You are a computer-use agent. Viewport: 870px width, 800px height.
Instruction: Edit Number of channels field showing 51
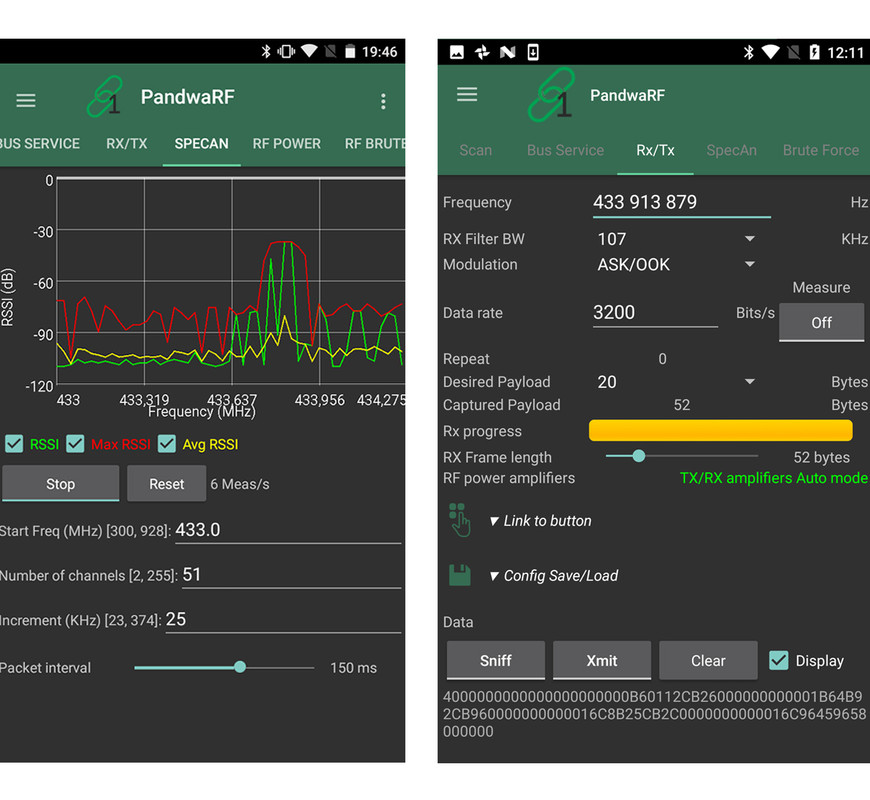click(291, 575)
